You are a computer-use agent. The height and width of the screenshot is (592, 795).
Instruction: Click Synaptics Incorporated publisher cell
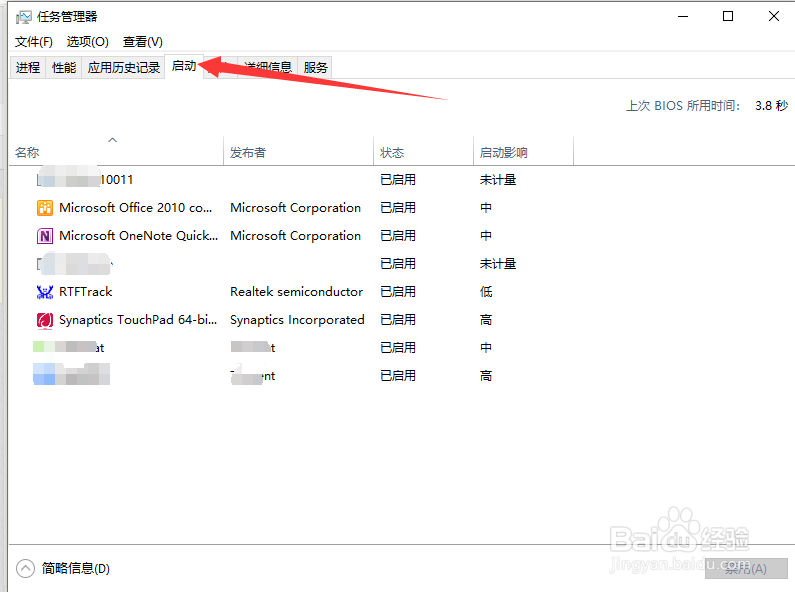pos(297,320)
